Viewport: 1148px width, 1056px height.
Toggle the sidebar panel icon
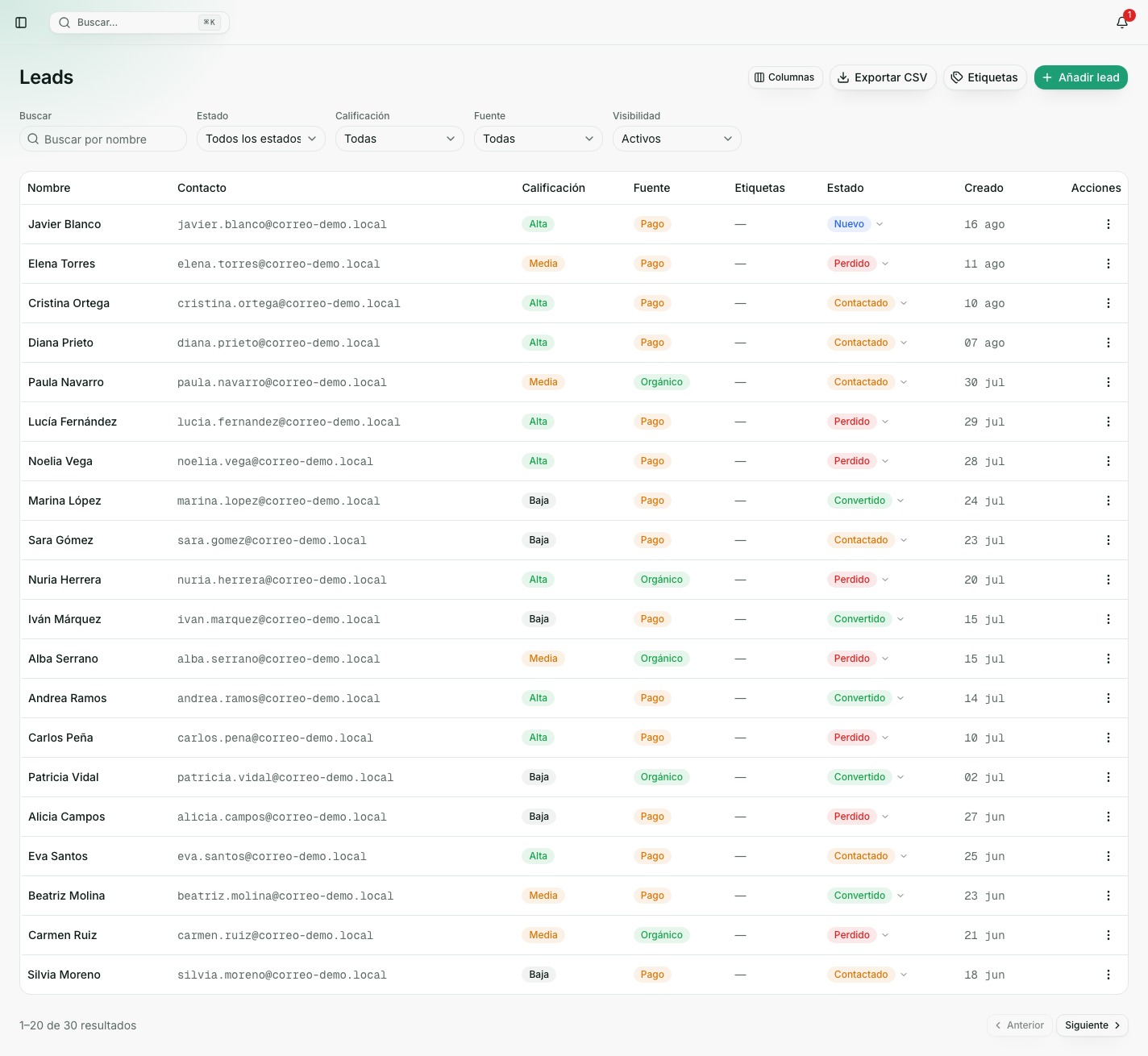(21, 23)
